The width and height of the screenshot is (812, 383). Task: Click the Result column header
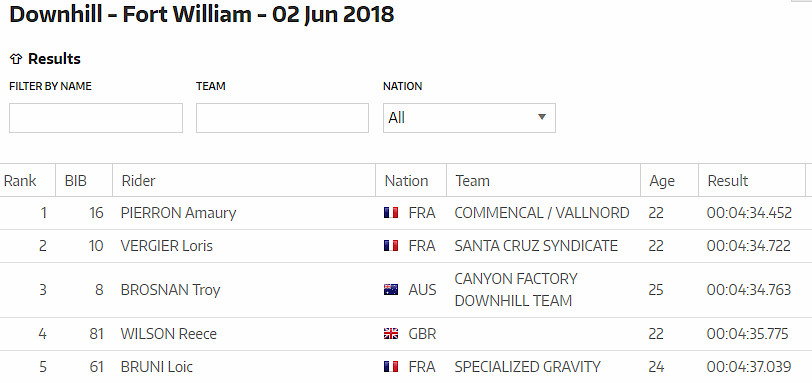(x=728, y=181)
